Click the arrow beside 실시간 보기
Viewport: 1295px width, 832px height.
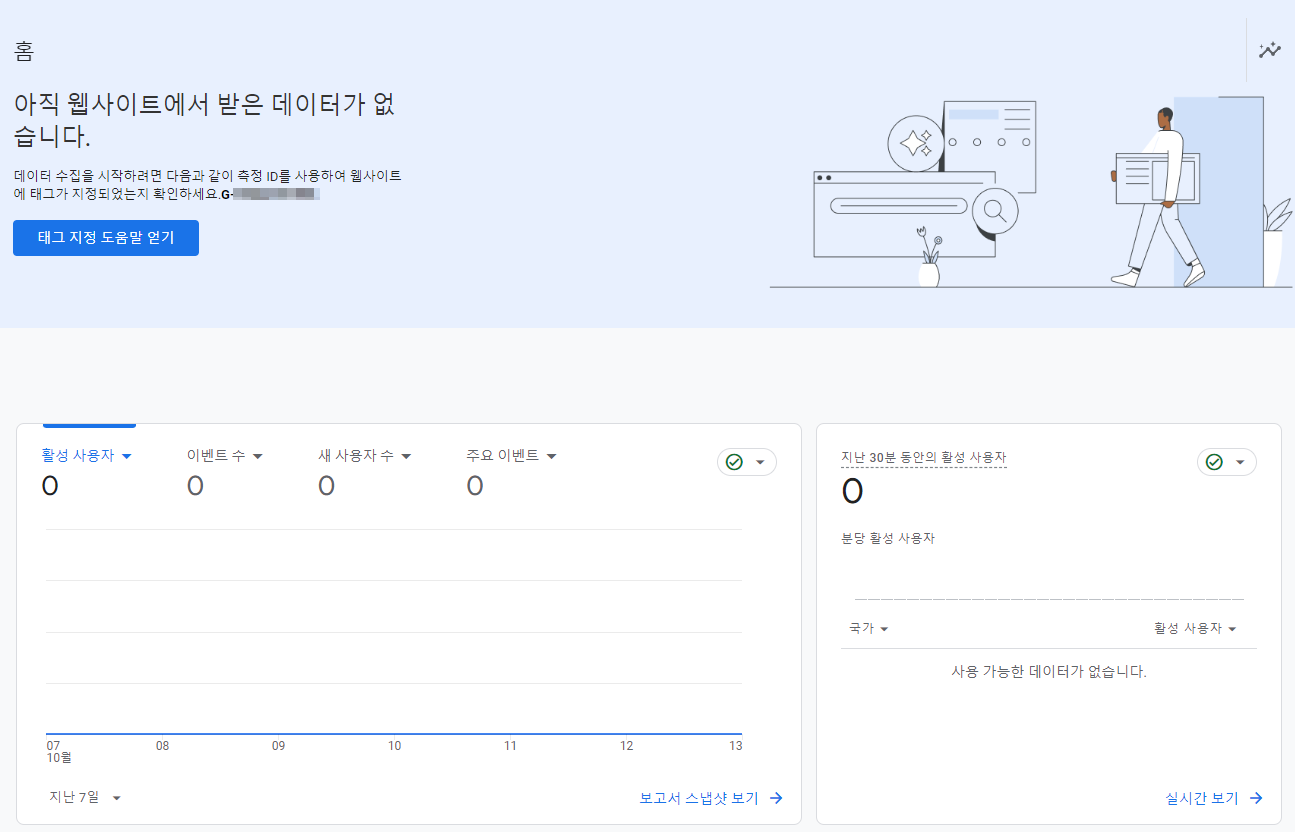(1256, 798)
